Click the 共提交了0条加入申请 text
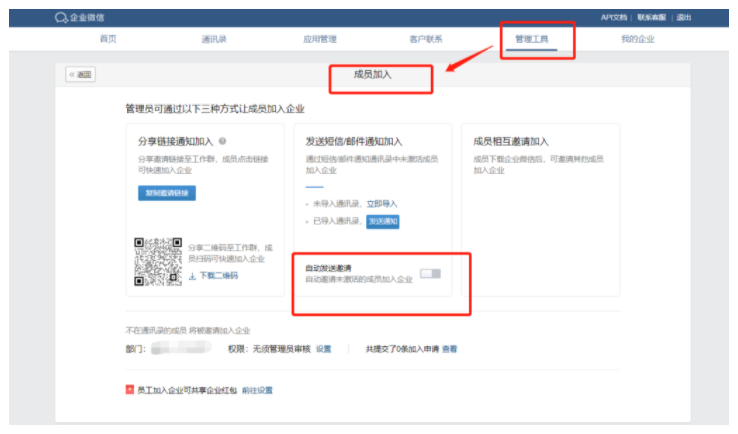738x434 pixels. [402, 349]
